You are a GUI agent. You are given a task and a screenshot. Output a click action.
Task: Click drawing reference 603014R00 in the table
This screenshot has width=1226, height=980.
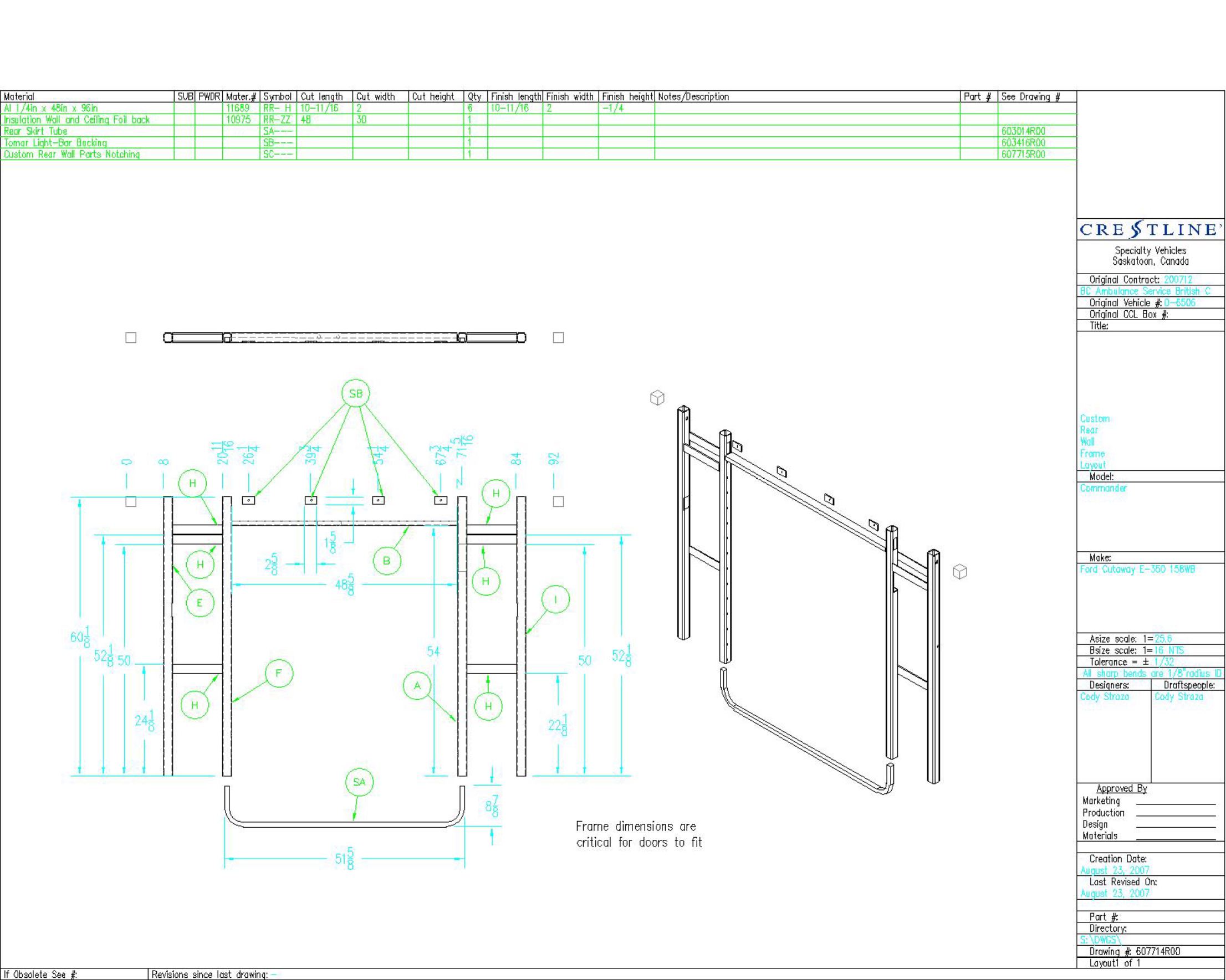click(1024, 131)
